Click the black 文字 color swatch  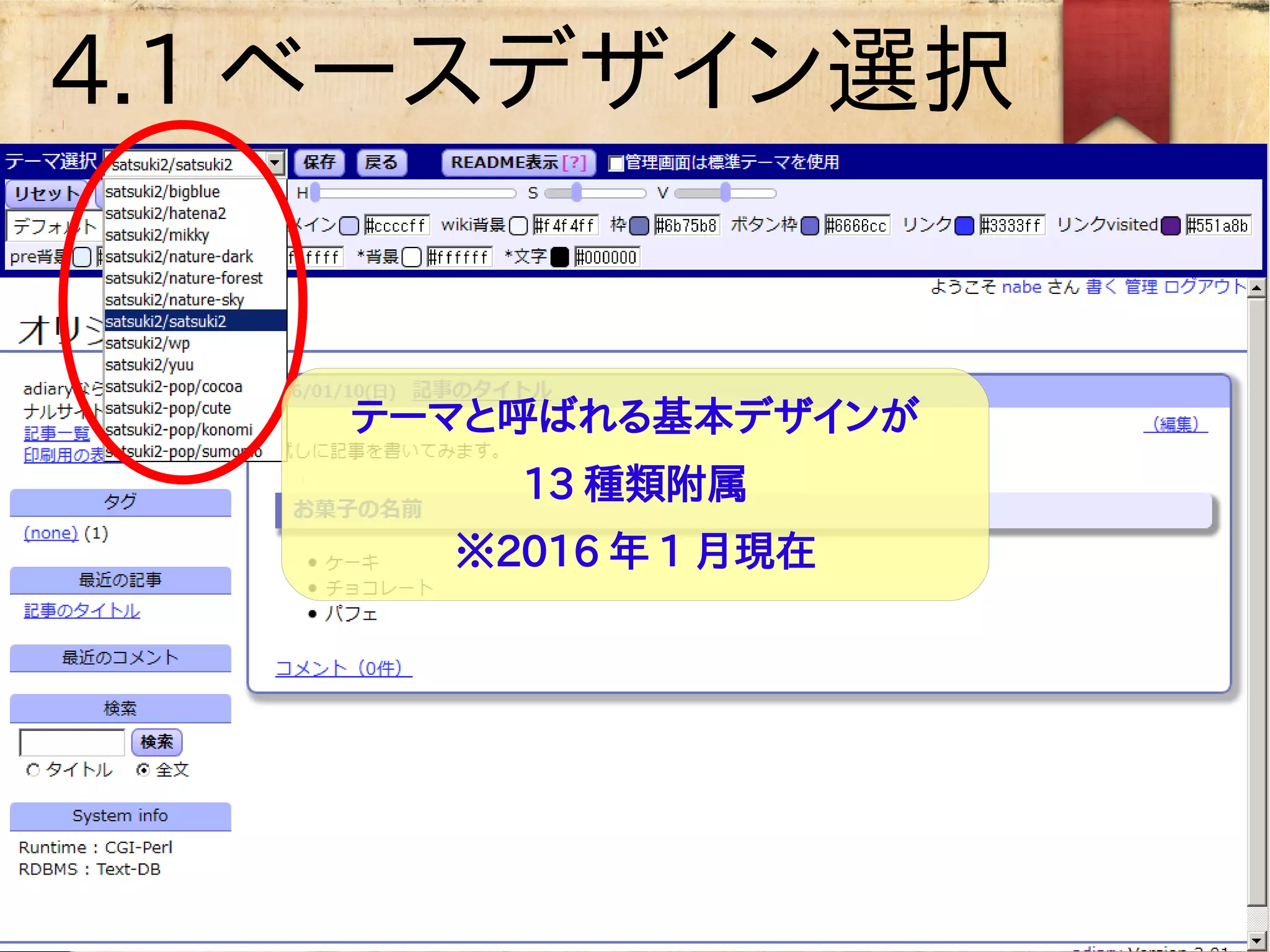559,257
